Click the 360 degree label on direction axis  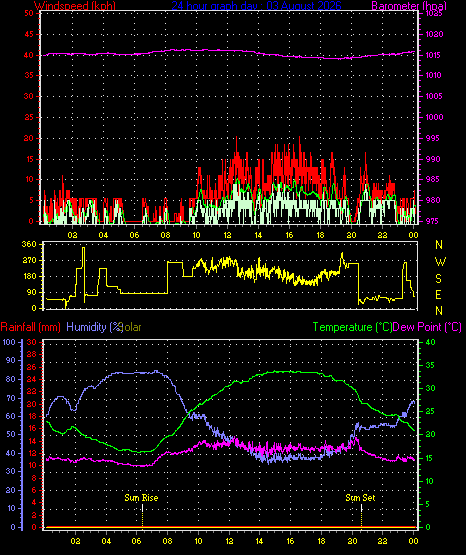[29, 244]
